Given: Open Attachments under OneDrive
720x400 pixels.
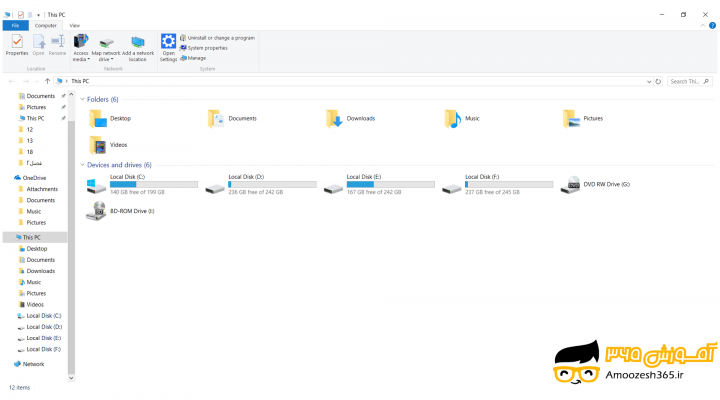Looking at the screenshot, I should (42, 189).
